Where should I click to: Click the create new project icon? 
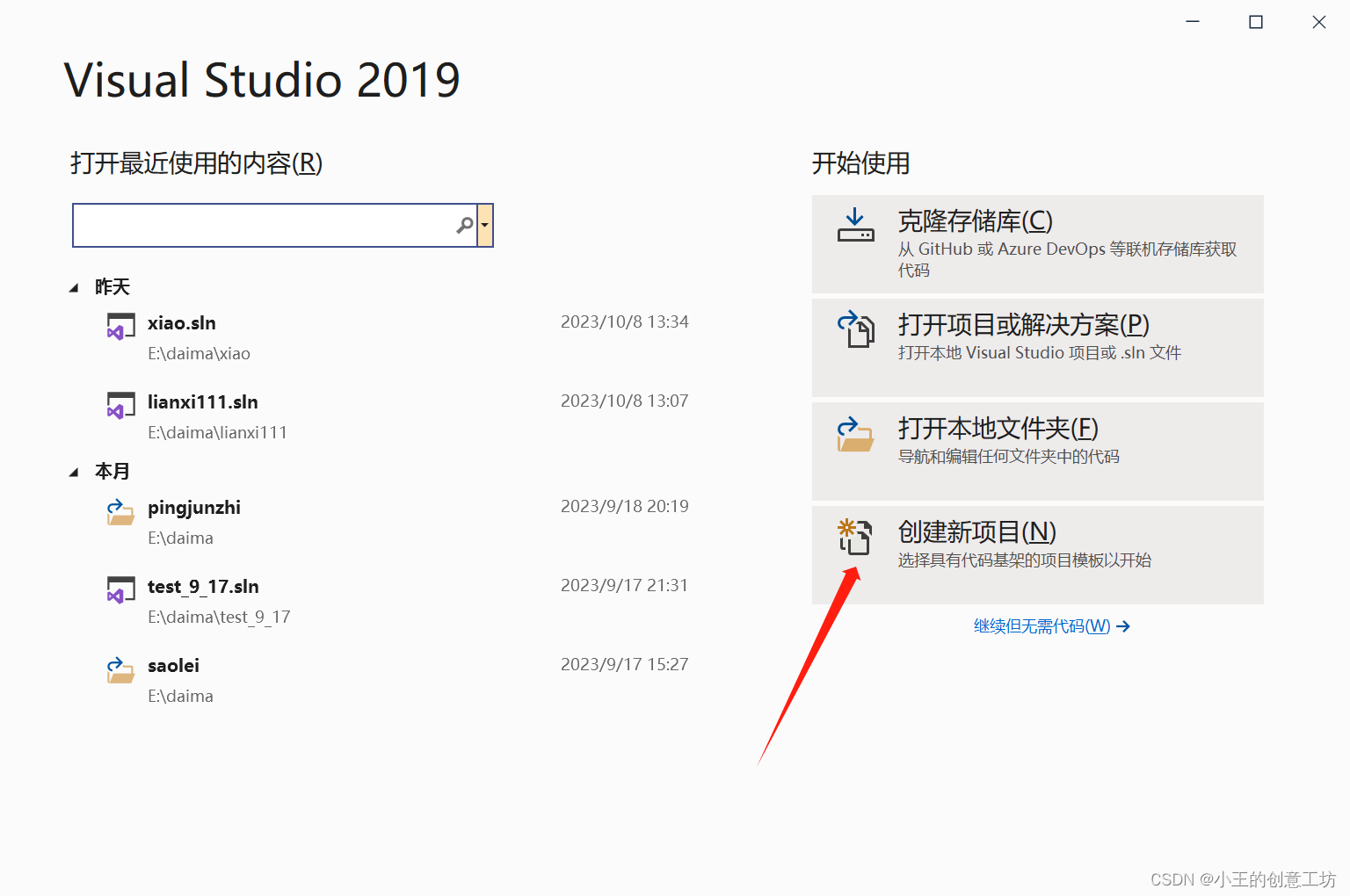[855, 537]
